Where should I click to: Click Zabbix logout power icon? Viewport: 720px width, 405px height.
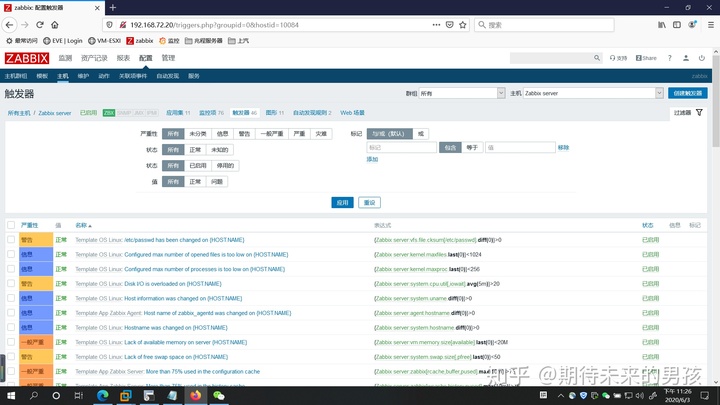[702, 58]
